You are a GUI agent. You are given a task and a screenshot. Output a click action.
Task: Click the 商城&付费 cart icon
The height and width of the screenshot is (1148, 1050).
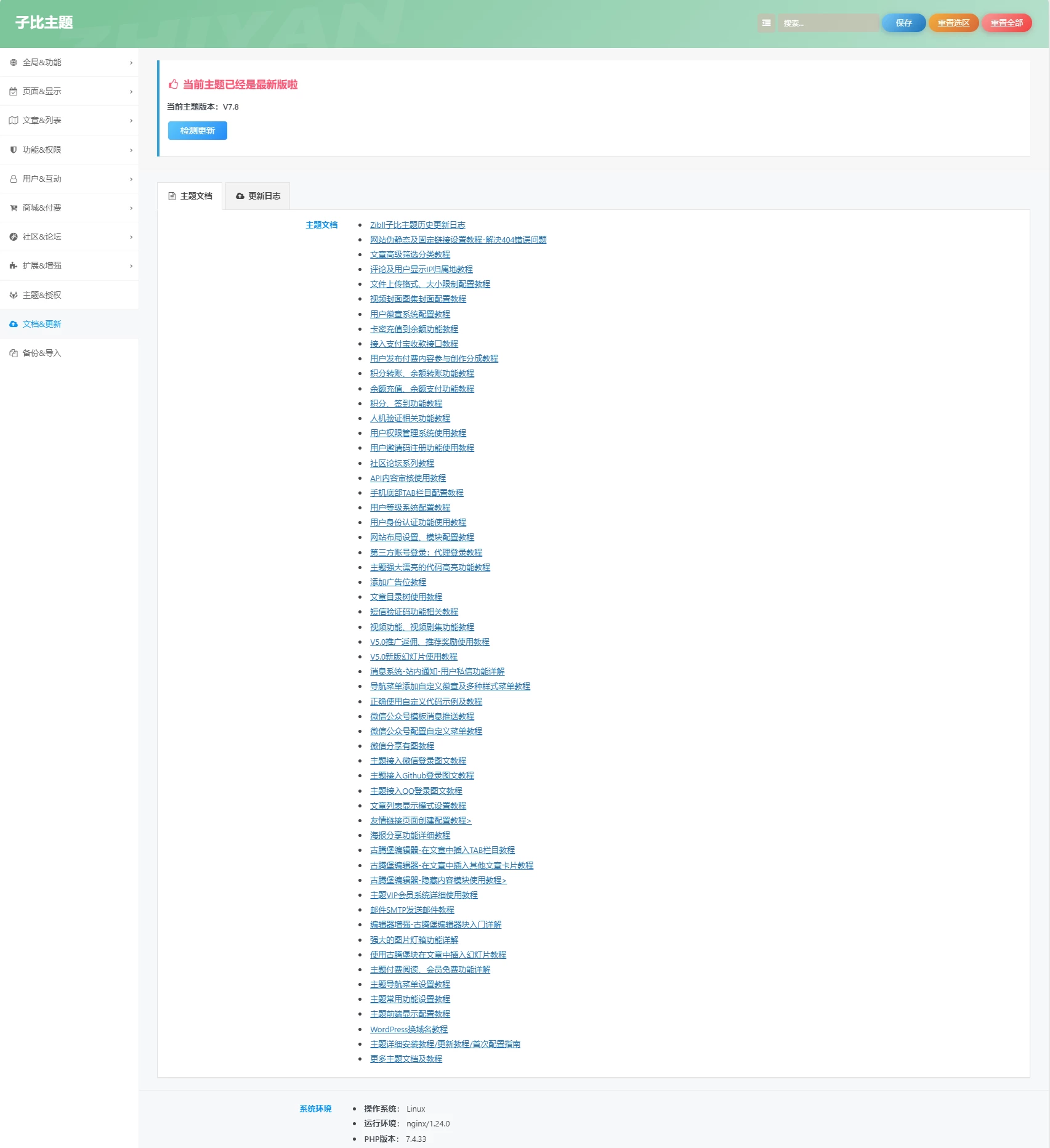pos(14,208)
